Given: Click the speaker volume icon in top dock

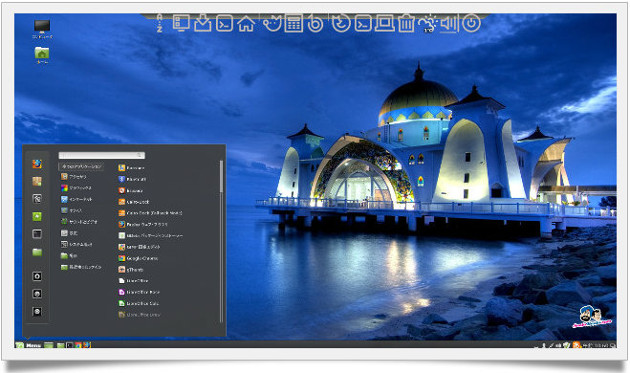Looking at the screenshot, I should tap(449, 23).
